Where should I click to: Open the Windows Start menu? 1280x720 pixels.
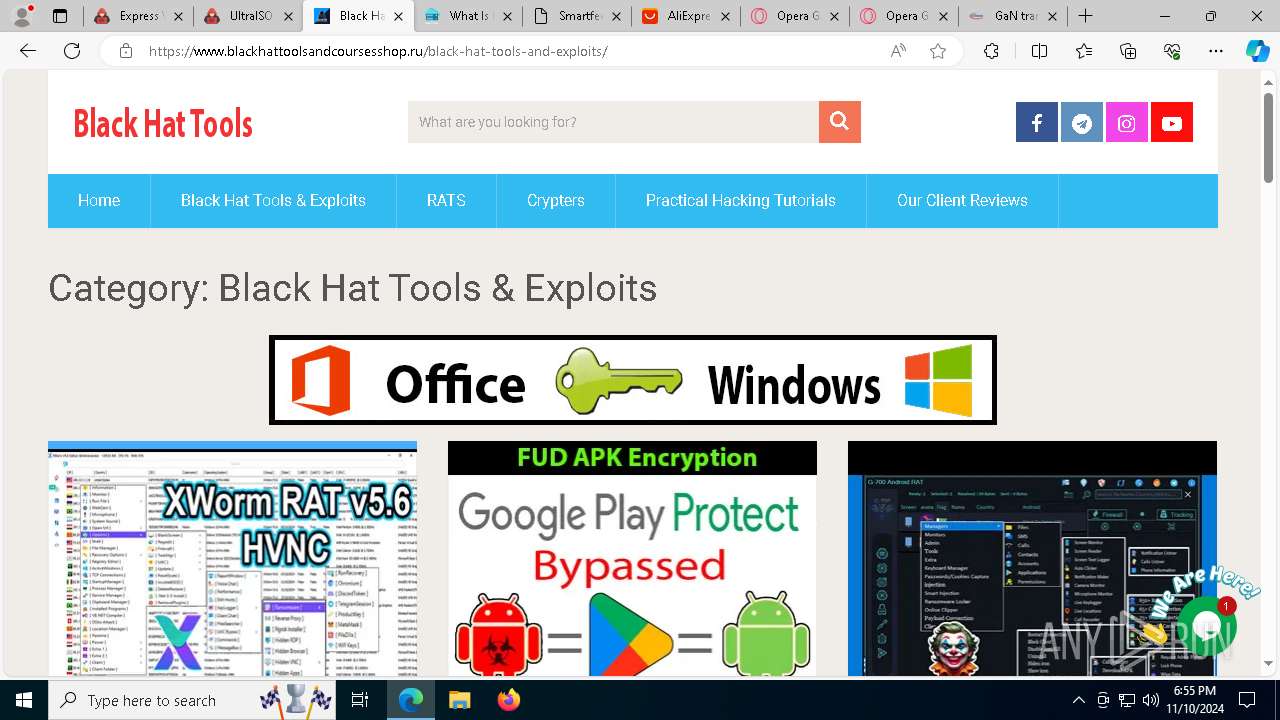tap(24, 700)
